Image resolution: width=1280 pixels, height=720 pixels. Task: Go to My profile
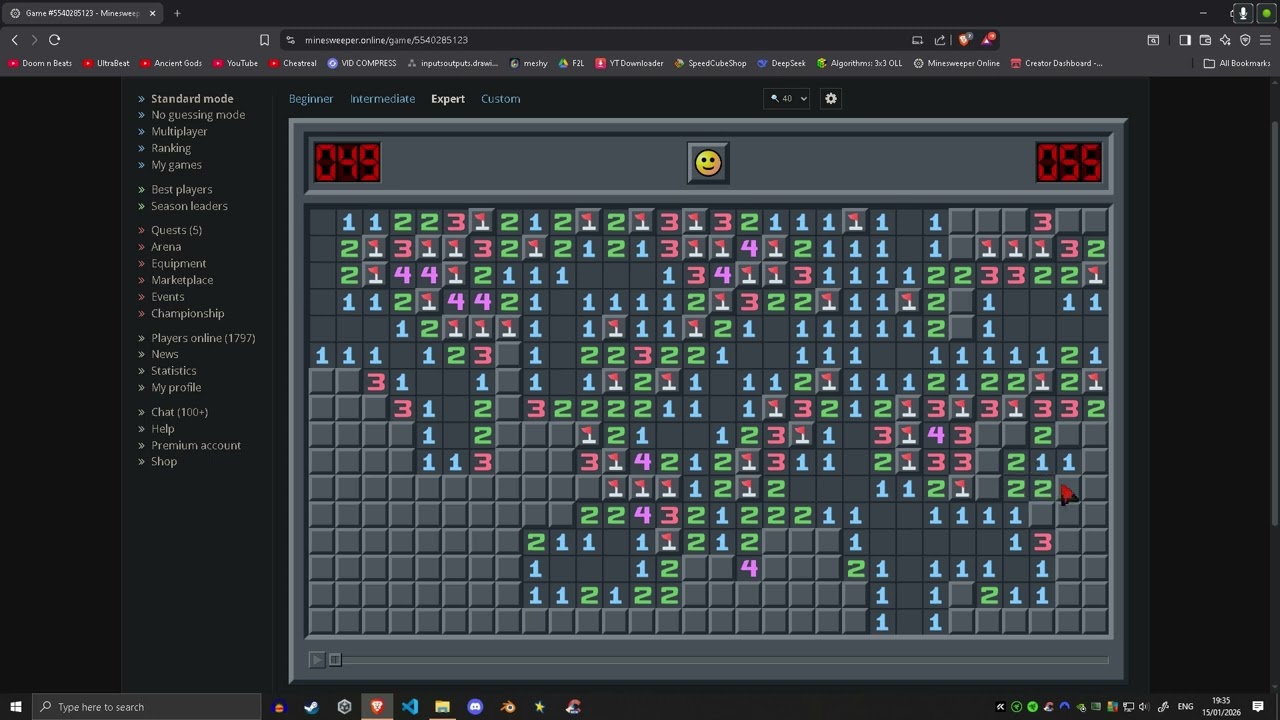point(176,388)
